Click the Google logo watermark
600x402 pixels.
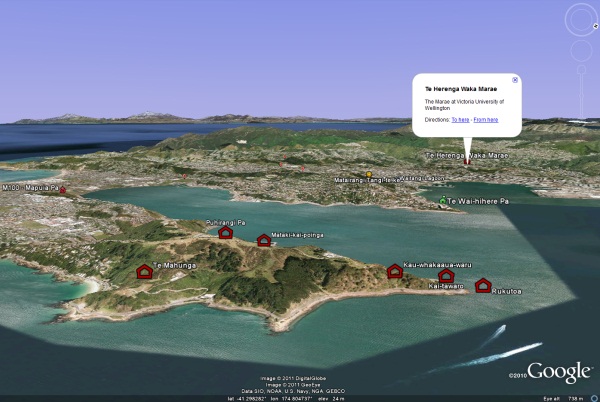point(559,372)
